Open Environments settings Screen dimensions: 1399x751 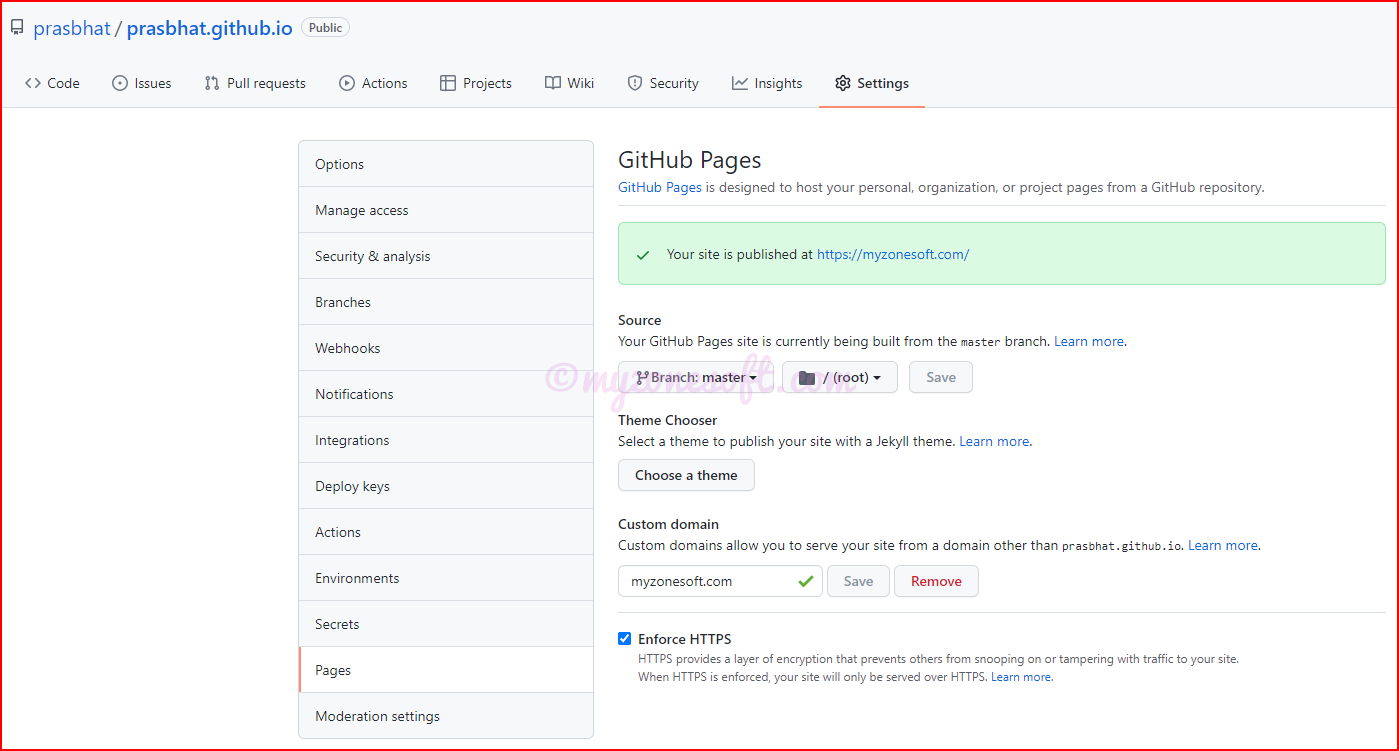tap(446, 578)
